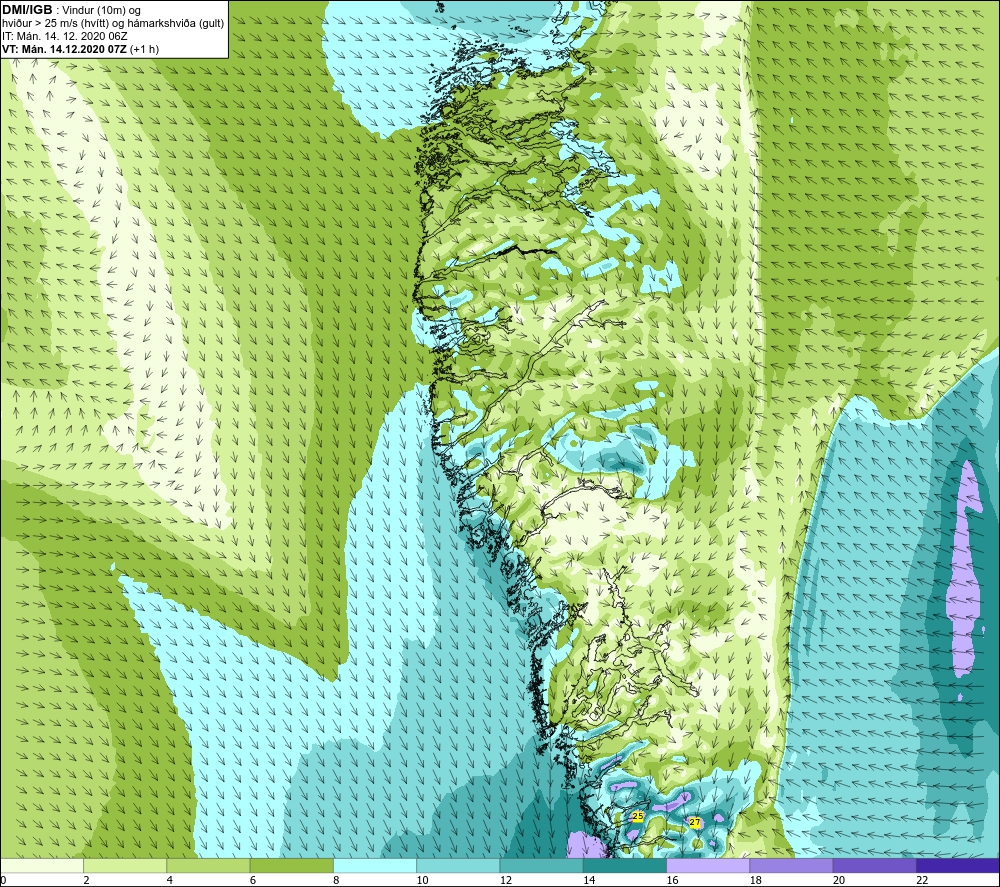1000x887 pixels.
Task: Click the 'VT: Mán. 14.12.2020 07Z' line
Action: click(64, 49)
